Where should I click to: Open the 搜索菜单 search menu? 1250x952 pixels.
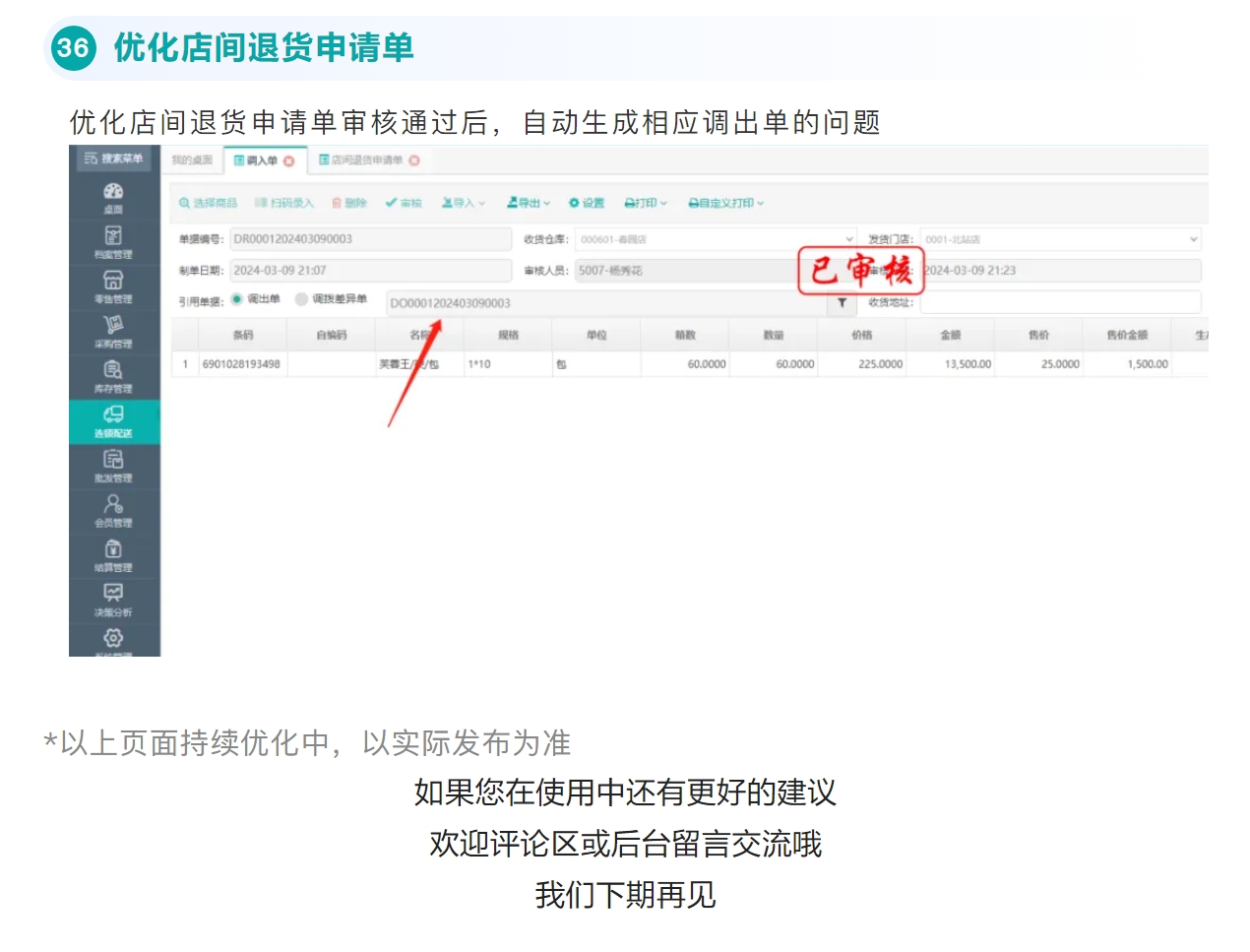(113, 159)
